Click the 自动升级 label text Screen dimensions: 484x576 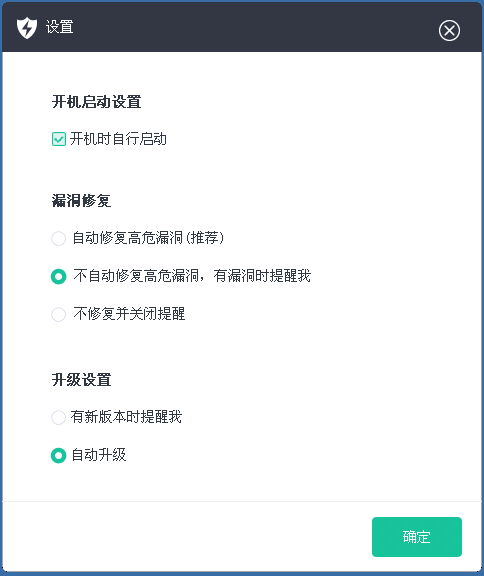pyautogui.click(x=99, y=455)
